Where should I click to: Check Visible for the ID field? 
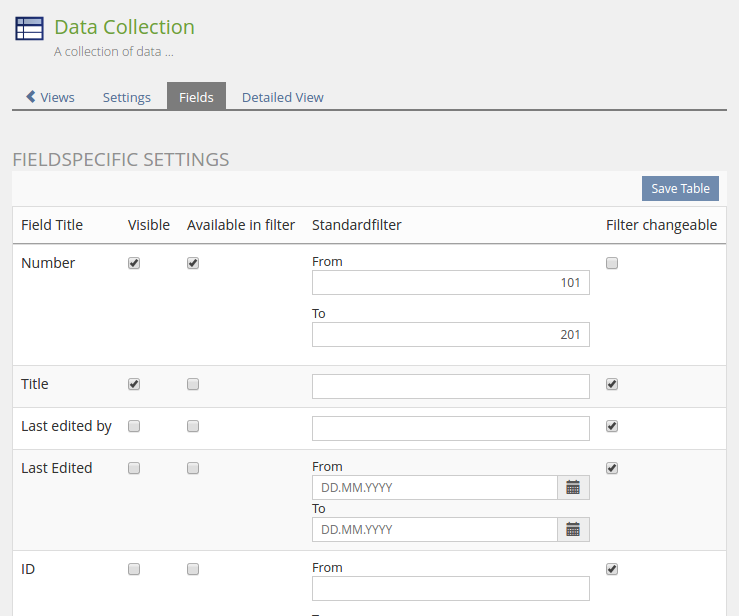[x=134, y=569]
